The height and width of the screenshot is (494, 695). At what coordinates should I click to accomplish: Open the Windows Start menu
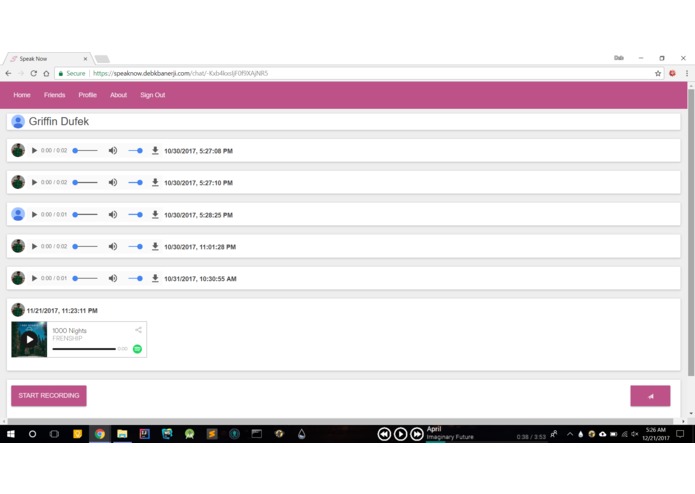point(11,434)
